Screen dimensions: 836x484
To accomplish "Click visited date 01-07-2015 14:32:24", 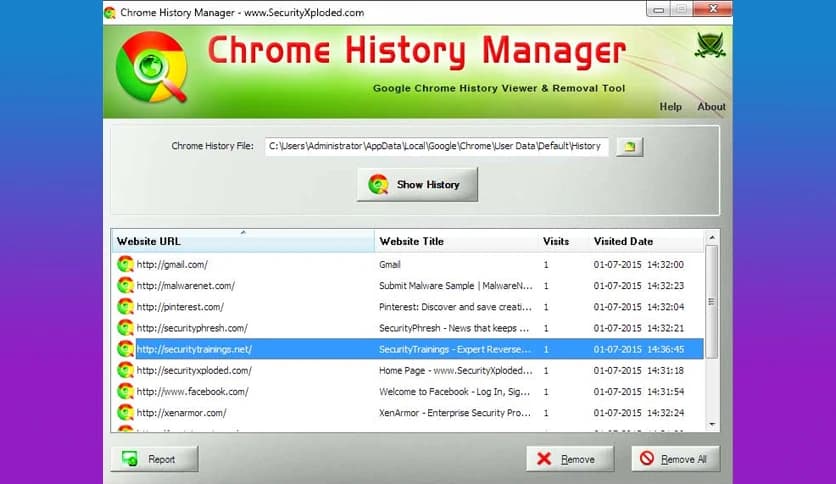I will point(639,413).
